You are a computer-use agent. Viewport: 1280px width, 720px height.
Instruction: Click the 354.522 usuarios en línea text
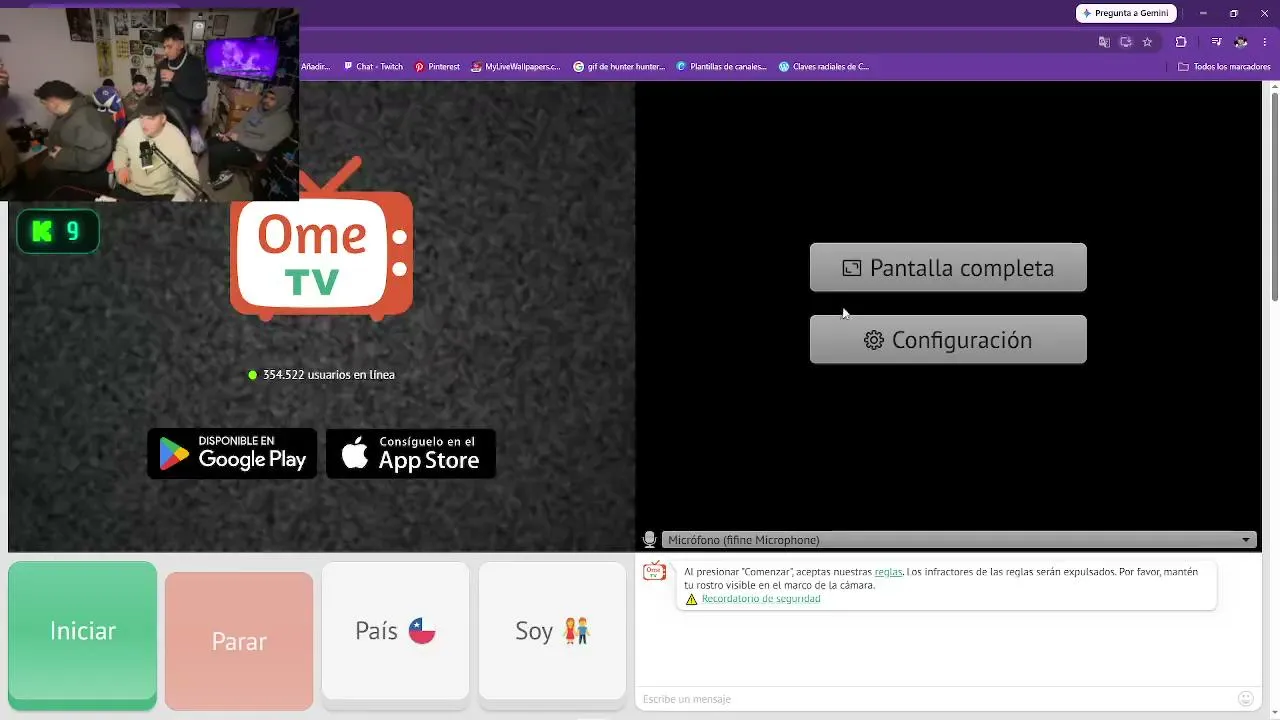coord(328,375)
